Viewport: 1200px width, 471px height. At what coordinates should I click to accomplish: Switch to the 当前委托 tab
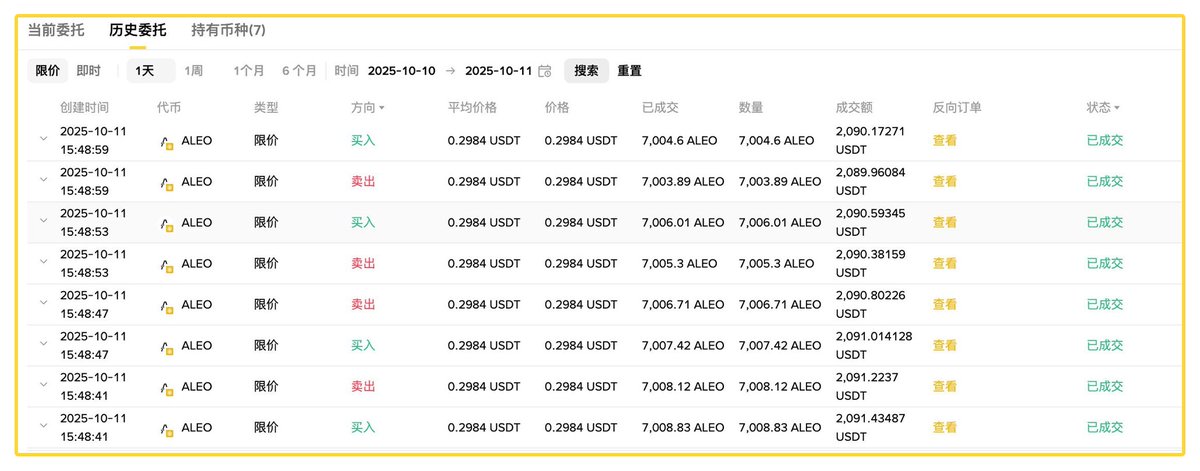(x=56, y=30)
